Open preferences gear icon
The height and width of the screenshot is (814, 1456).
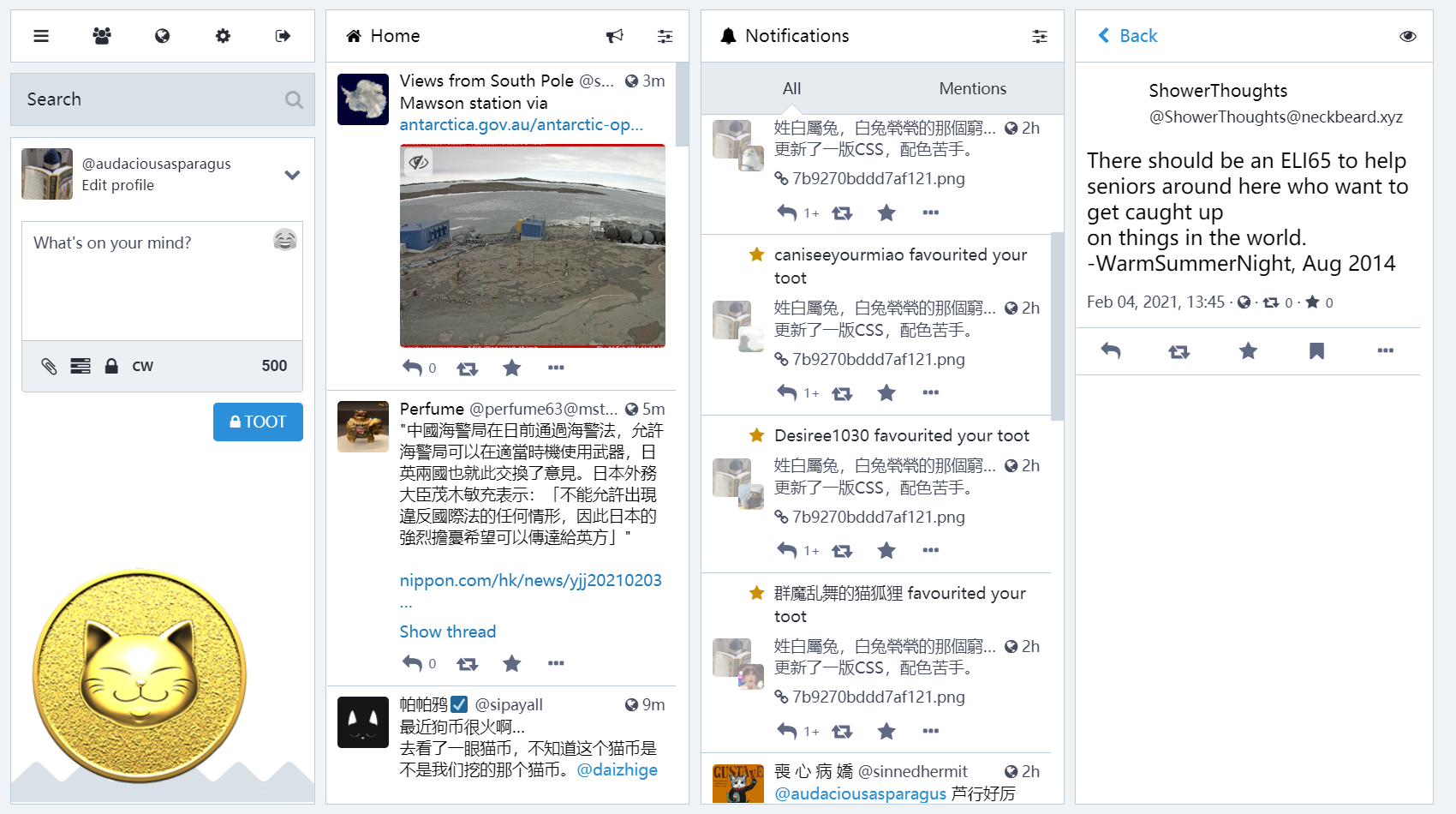[223, 36]
